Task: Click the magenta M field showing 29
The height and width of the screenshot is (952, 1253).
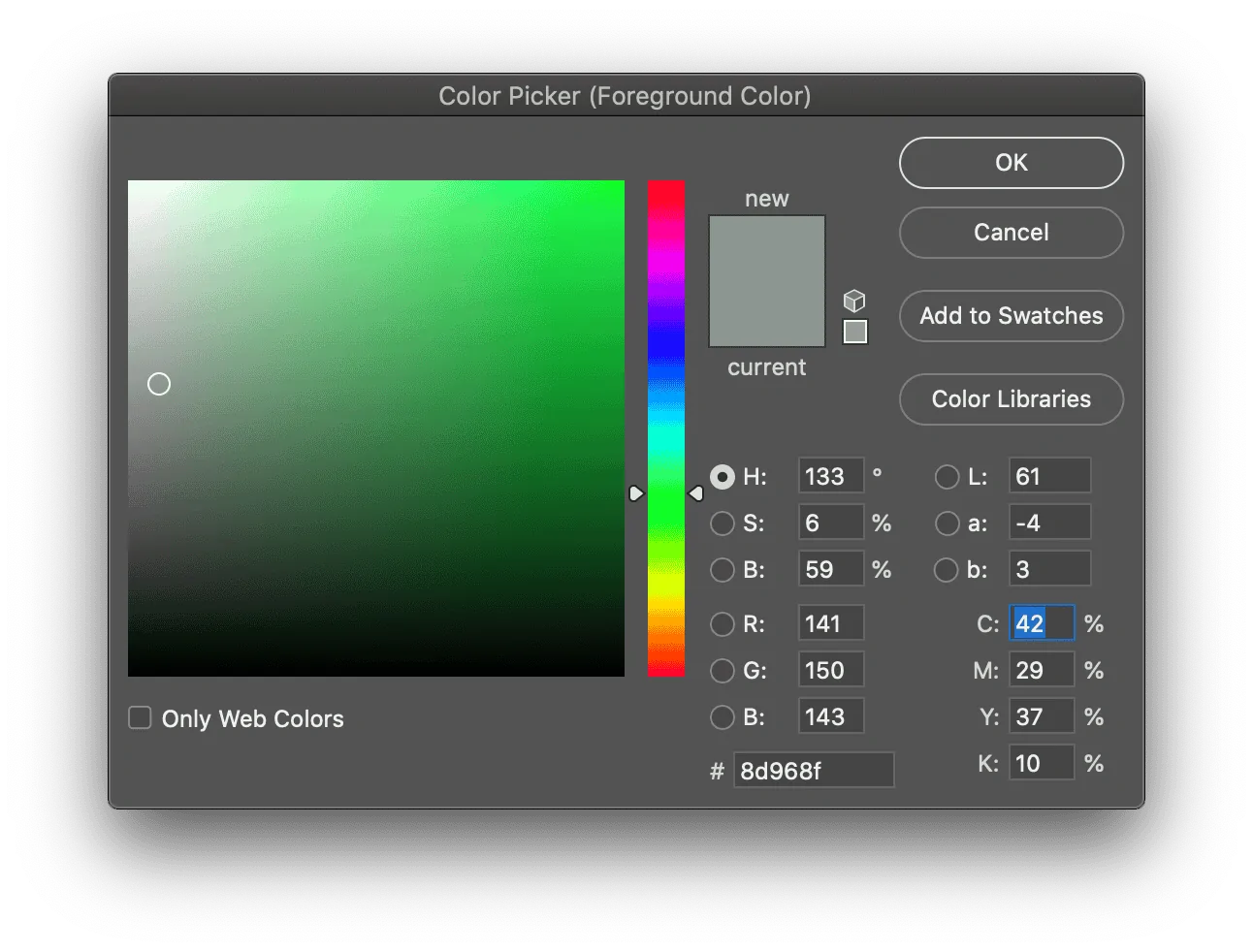Action: [1042, 670]
